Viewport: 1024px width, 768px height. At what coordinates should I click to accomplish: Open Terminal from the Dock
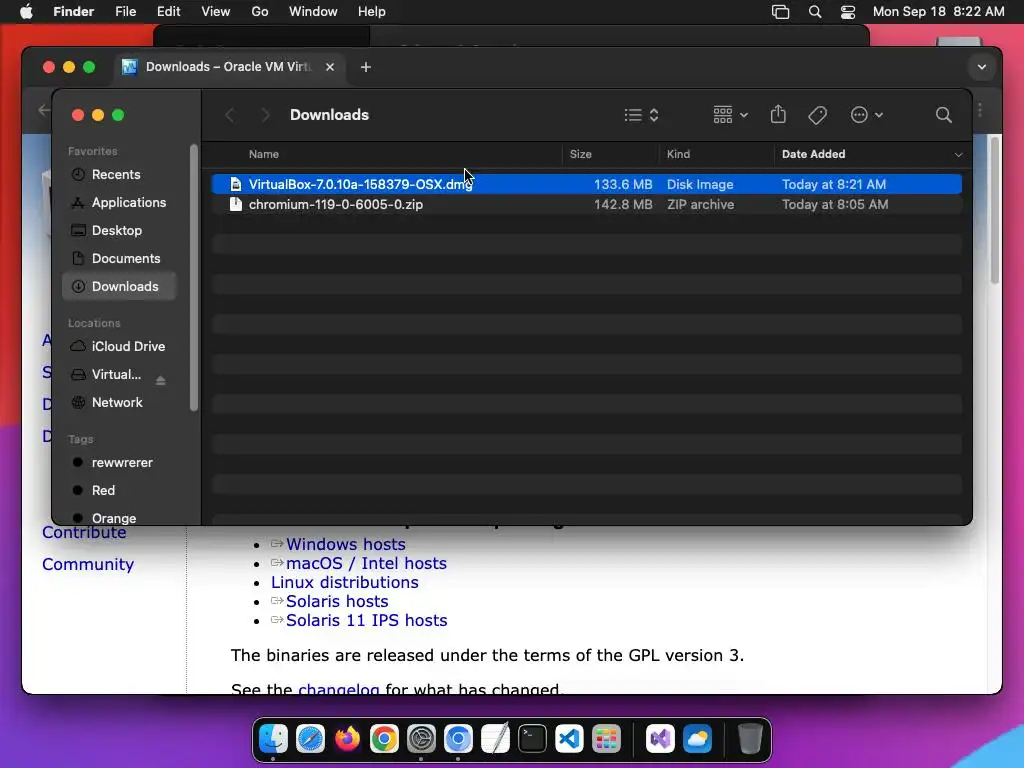pyautogui.click(x=532, y=739)
